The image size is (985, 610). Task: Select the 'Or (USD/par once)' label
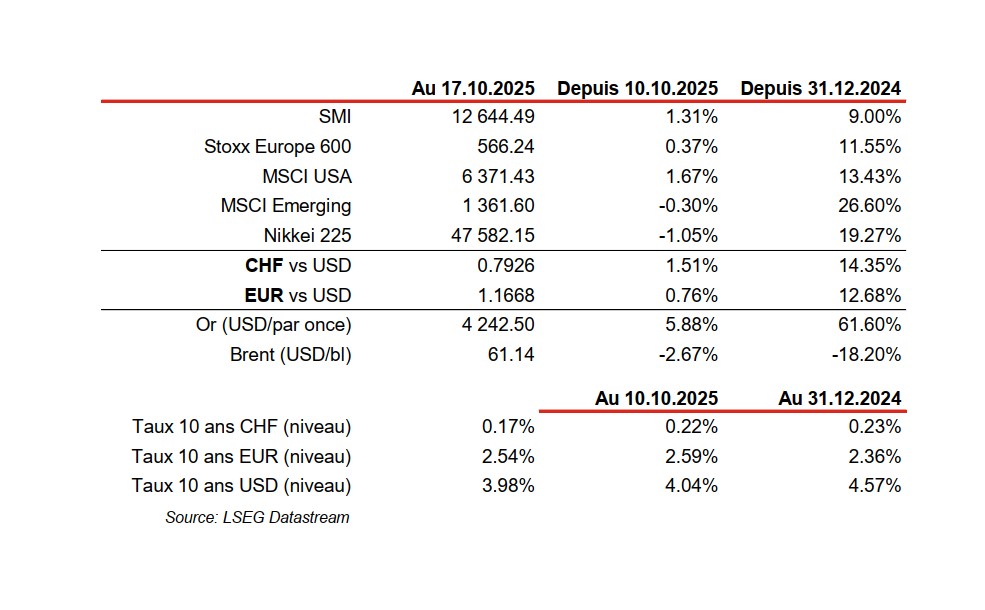[x=276, y=325]
